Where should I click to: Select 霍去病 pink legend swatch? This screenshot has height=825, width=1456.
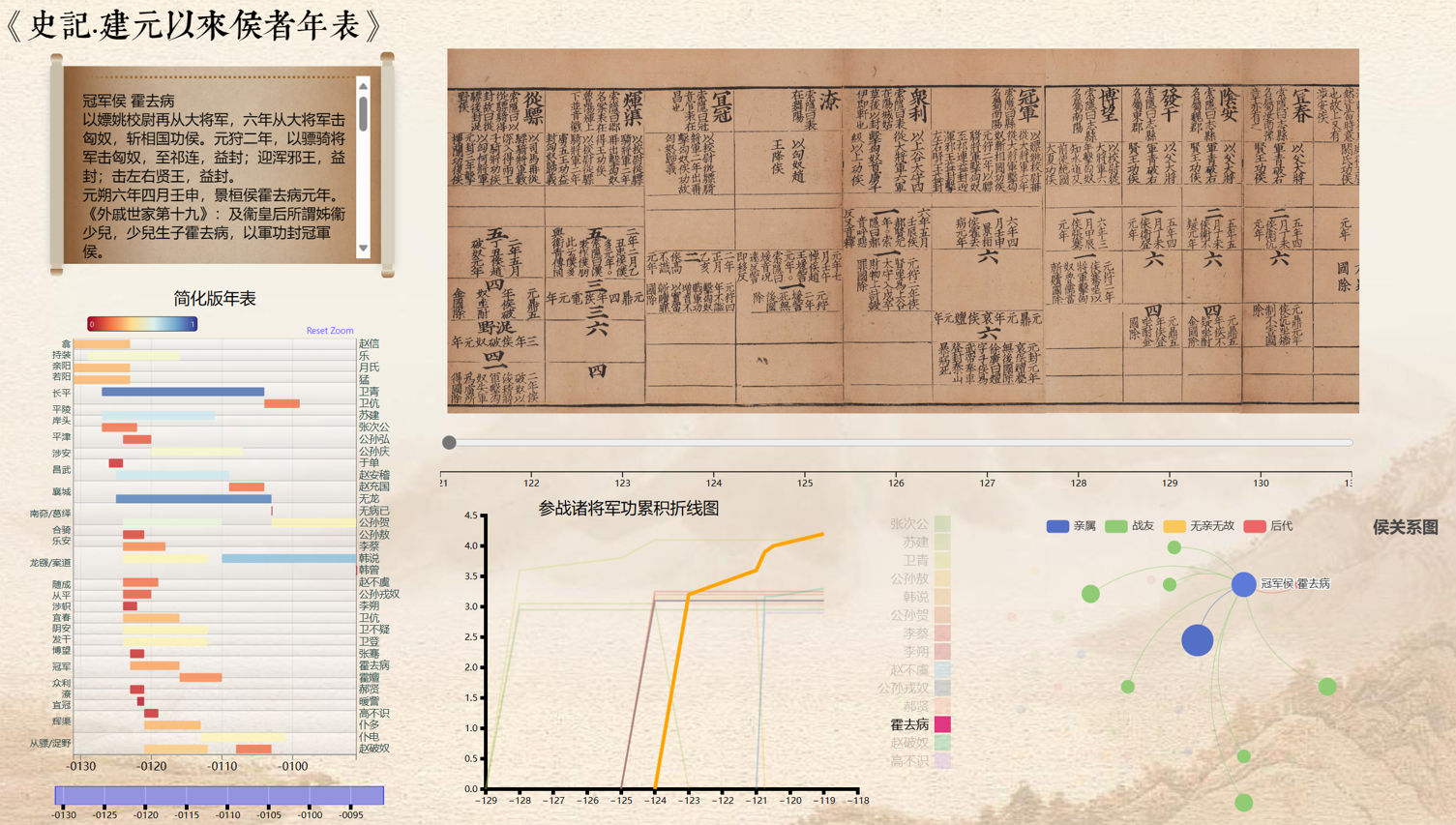(941, 724)
